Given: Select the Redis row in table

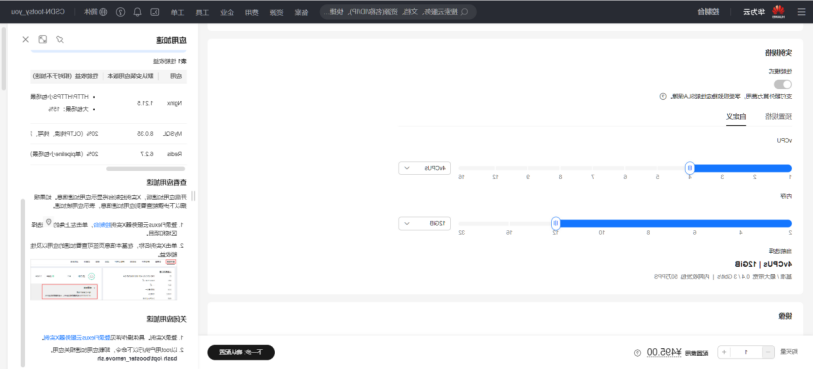Looking at the screenshot, I should (x=108, y=154).
